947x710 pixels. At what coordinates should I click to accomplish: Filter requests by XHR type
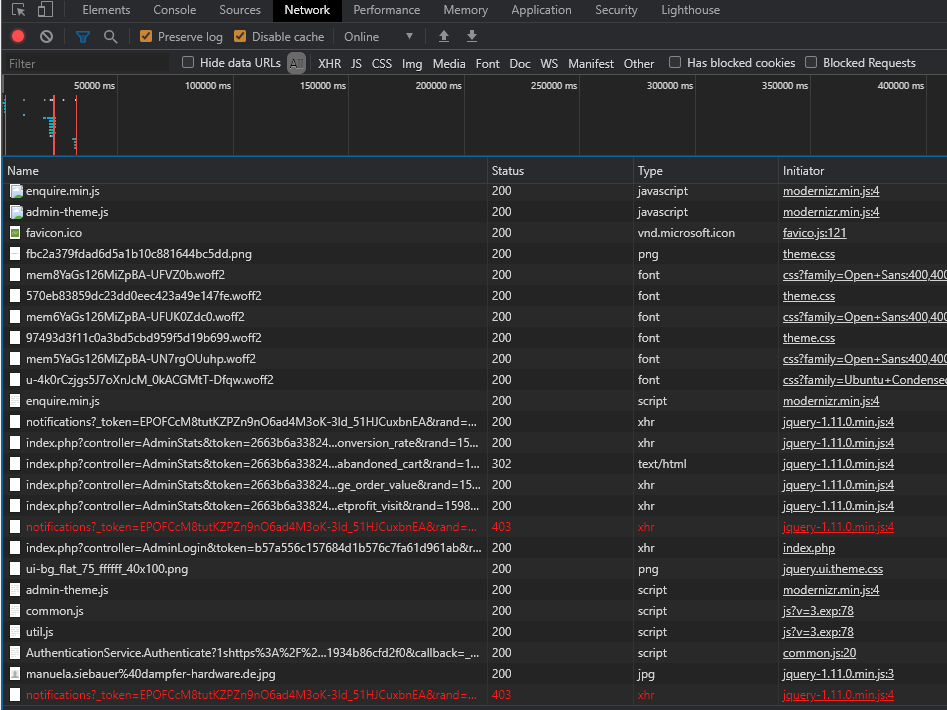click(329, 63)
